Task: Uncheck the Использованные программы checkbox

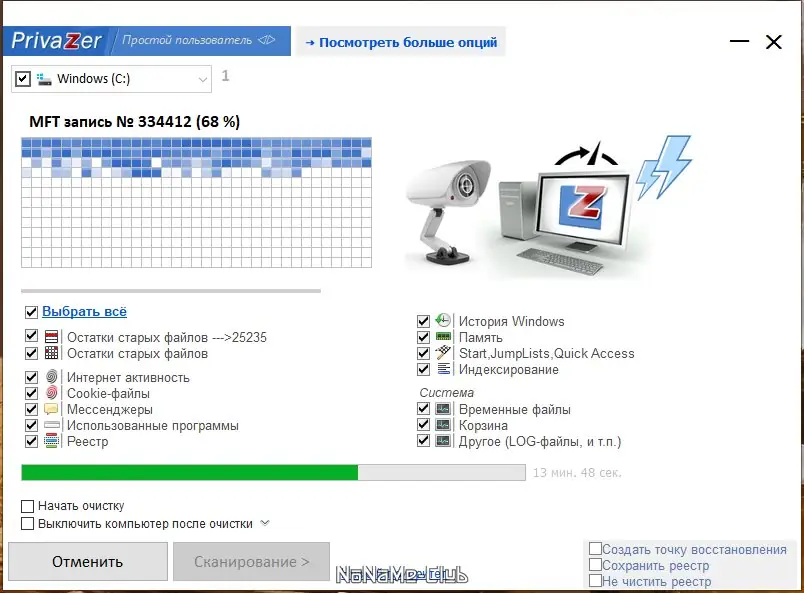Action: click(x=31, y=425)
